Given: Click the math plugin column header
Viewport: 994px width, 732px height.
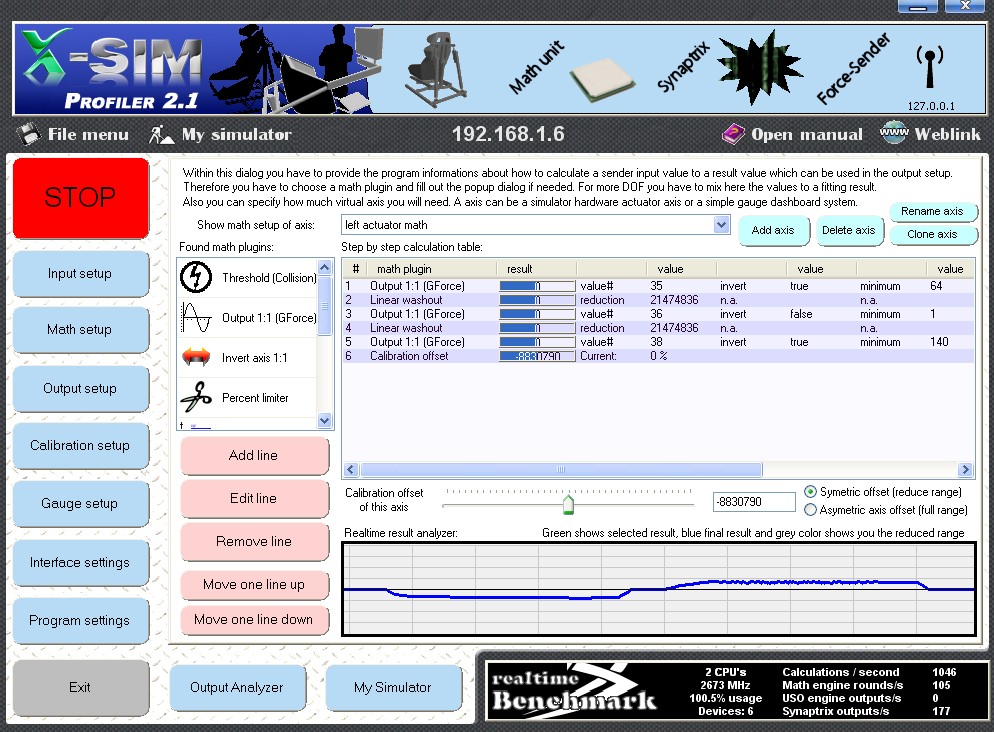Looking at the screenshot, I should (x=433, y=269).
